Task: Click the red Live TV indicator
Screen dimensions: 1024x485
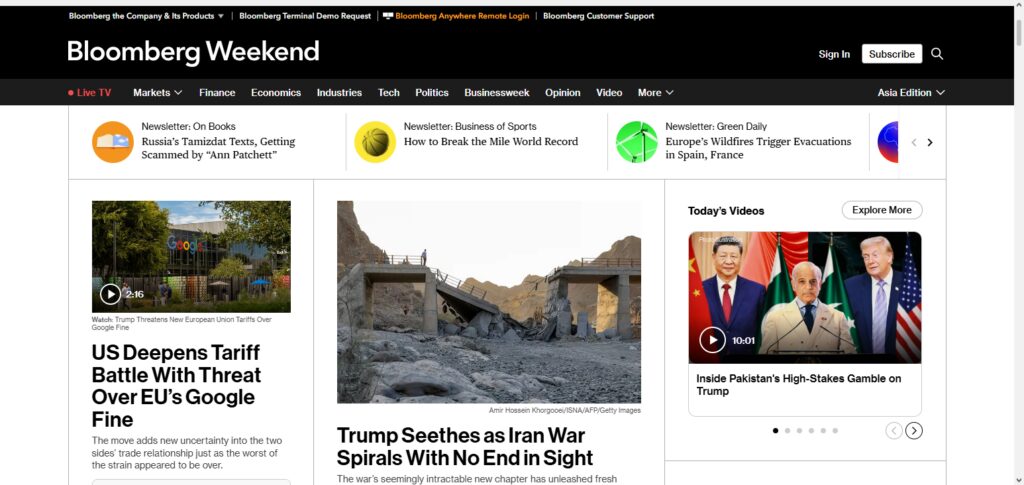Action: tap(89, 93)
